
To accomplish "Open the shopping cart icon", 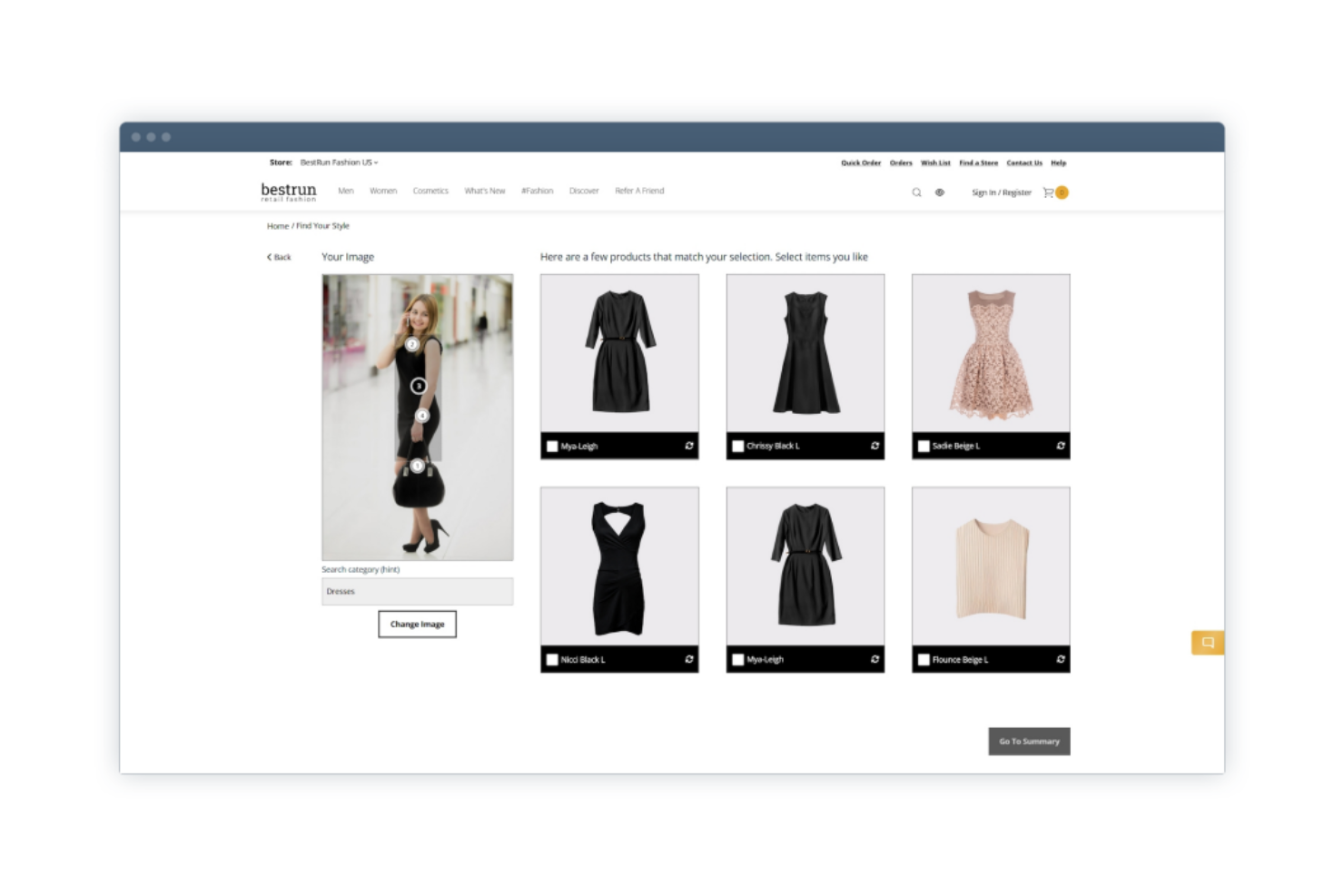I will tap(1049, 192).
